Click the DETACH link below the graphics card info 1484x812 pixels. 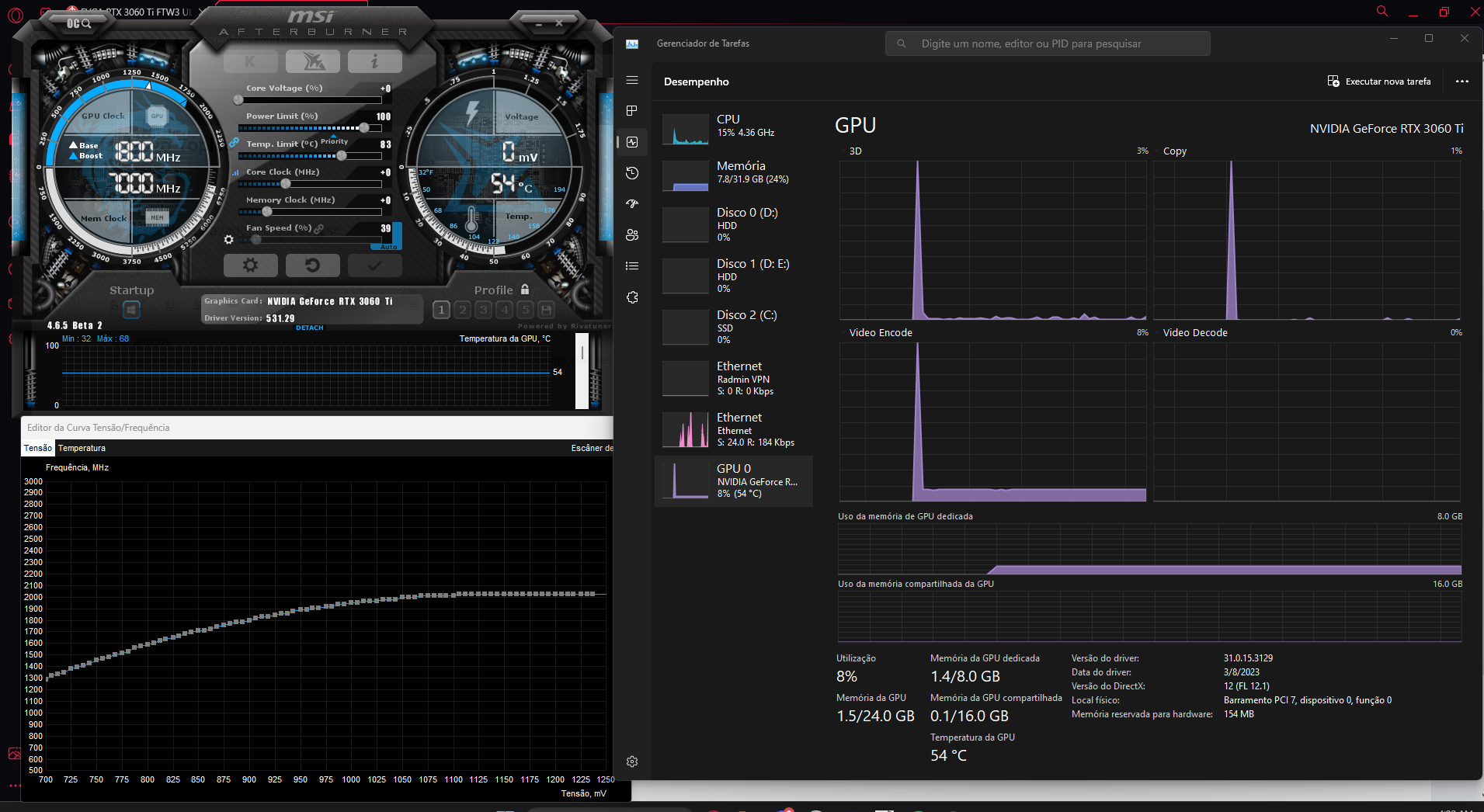309,328
